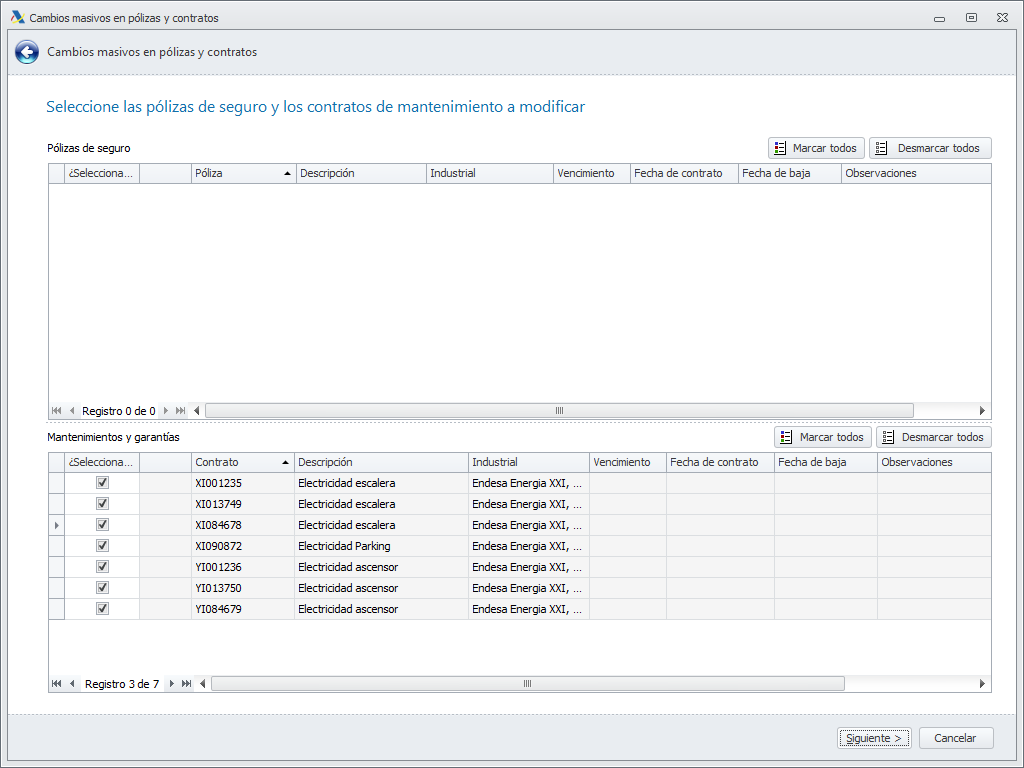
Task: Uncheck the XI084678 contract checkbox
Action: 102,524
